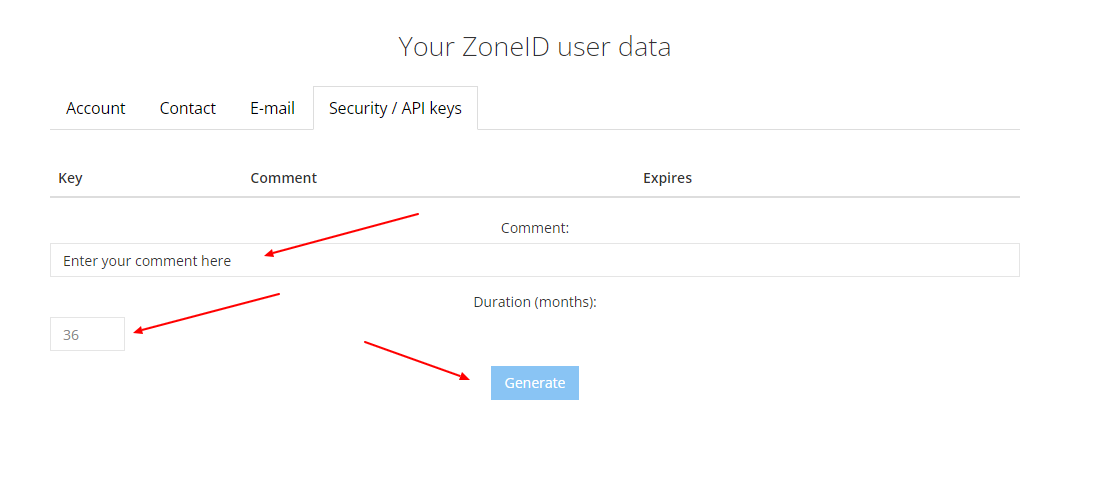Click the red arrow pointing at duration box
This screenshot has height=480, width=1094.
(x=207, y=312)
